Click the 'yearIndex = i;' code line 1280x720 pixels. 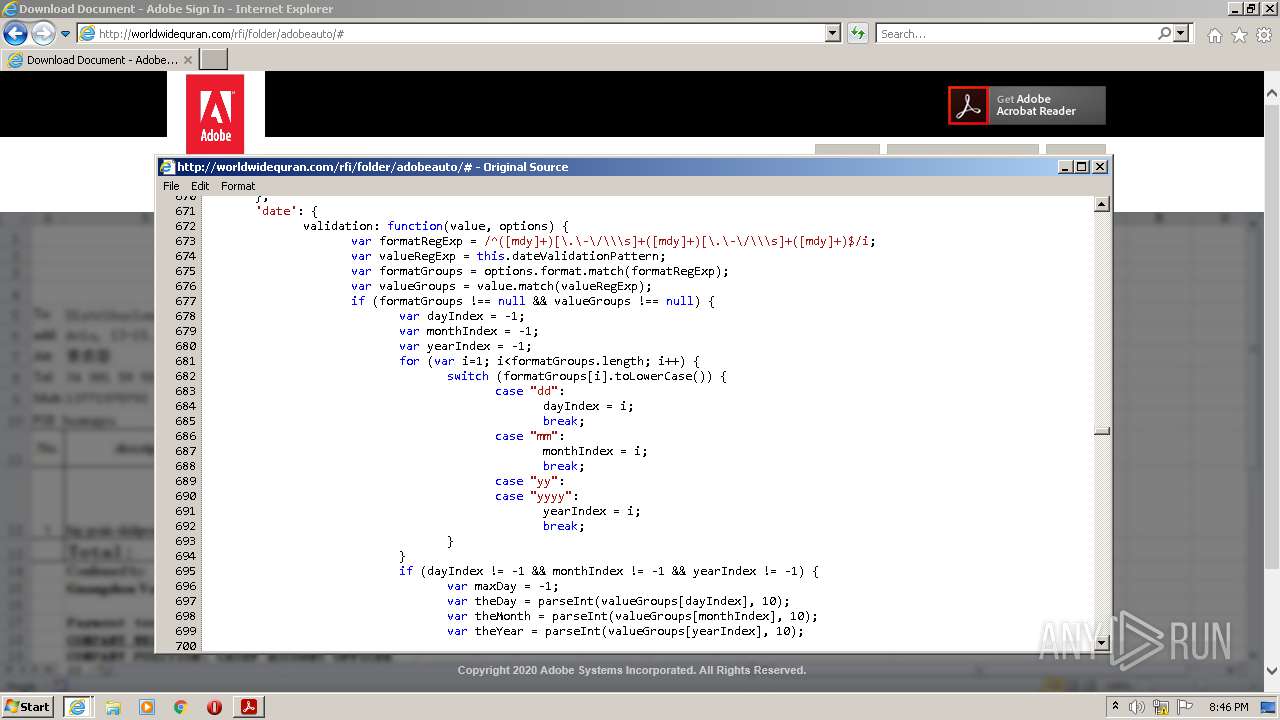click(x=591, y=511)
